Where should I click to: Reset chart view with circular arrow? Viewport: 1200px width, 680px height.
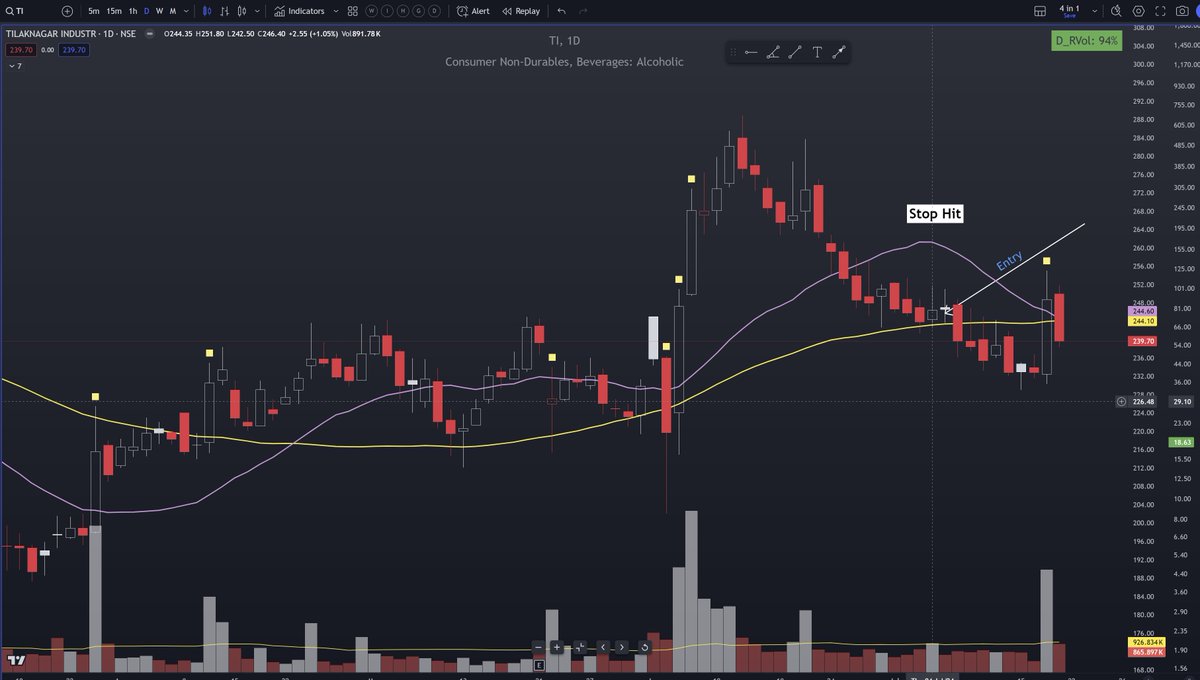(645, 647)
